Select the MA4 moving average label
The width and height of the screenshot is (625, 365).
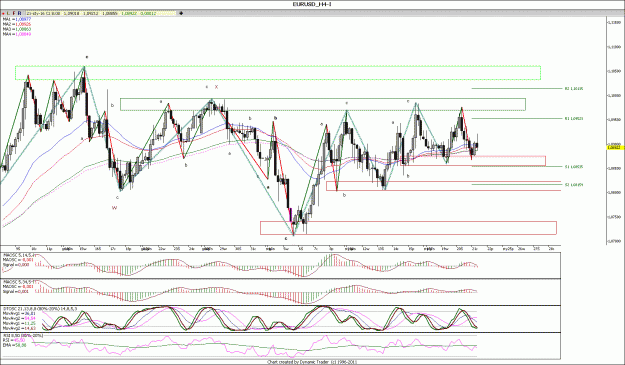coord(17,34)
